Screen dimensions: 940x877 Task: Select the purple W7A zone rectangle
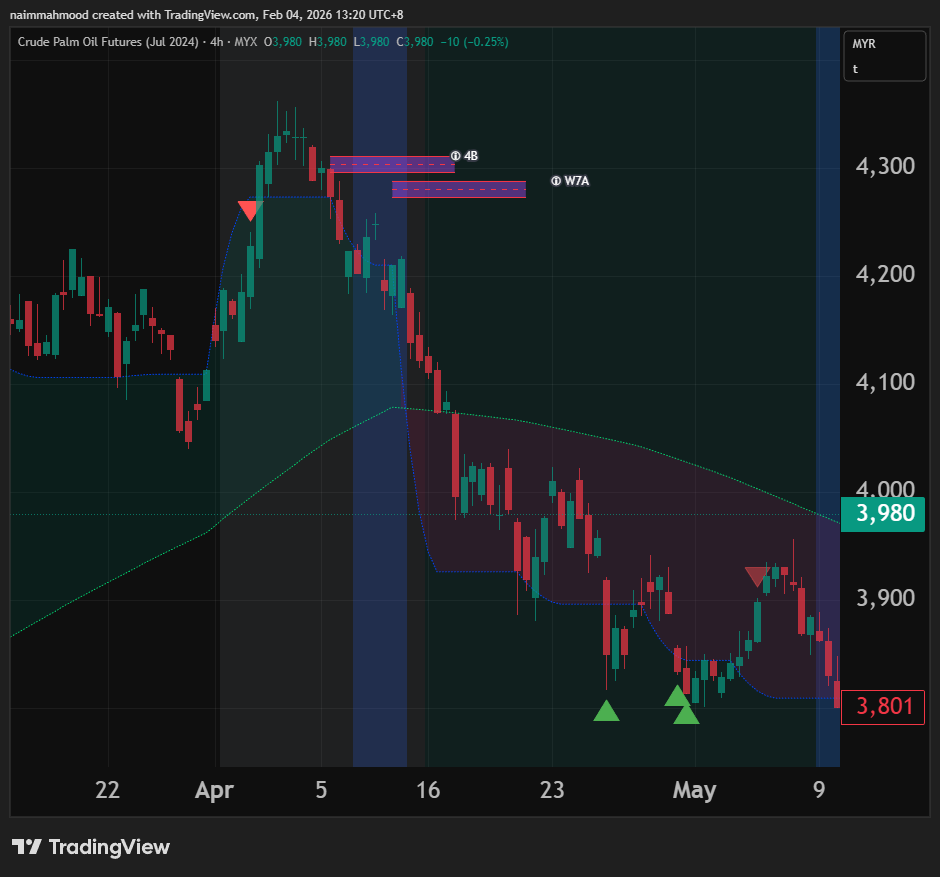click(458, 189)
